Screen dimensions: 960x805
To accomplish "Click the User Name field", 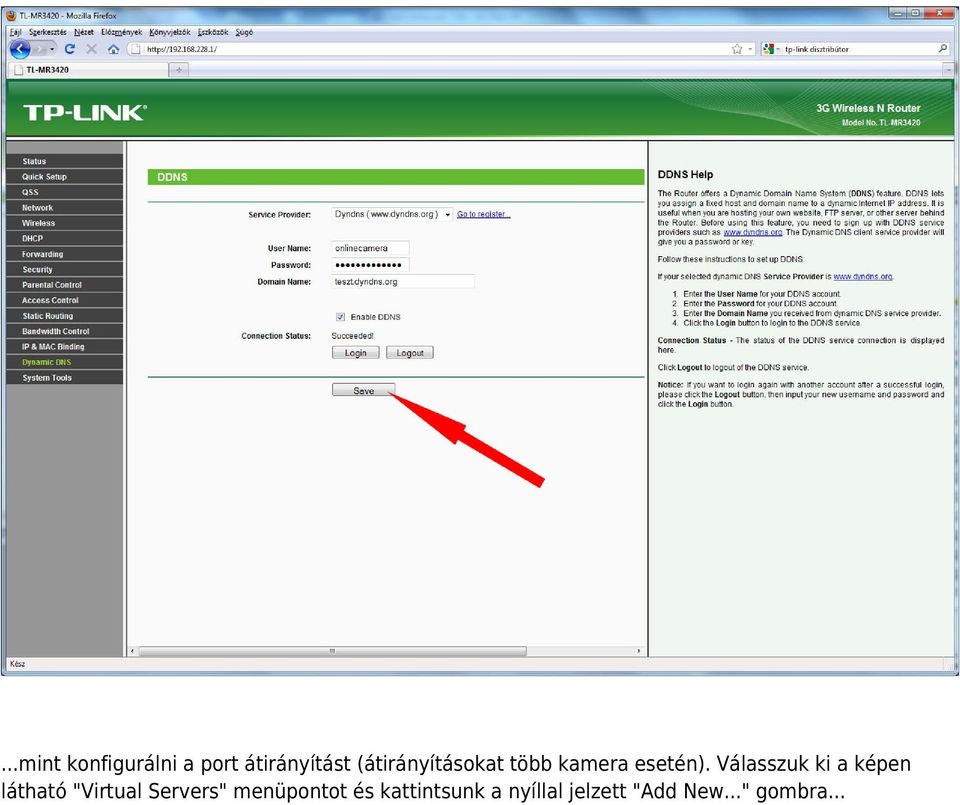I will pyautogui.click(x=370, y=248).
